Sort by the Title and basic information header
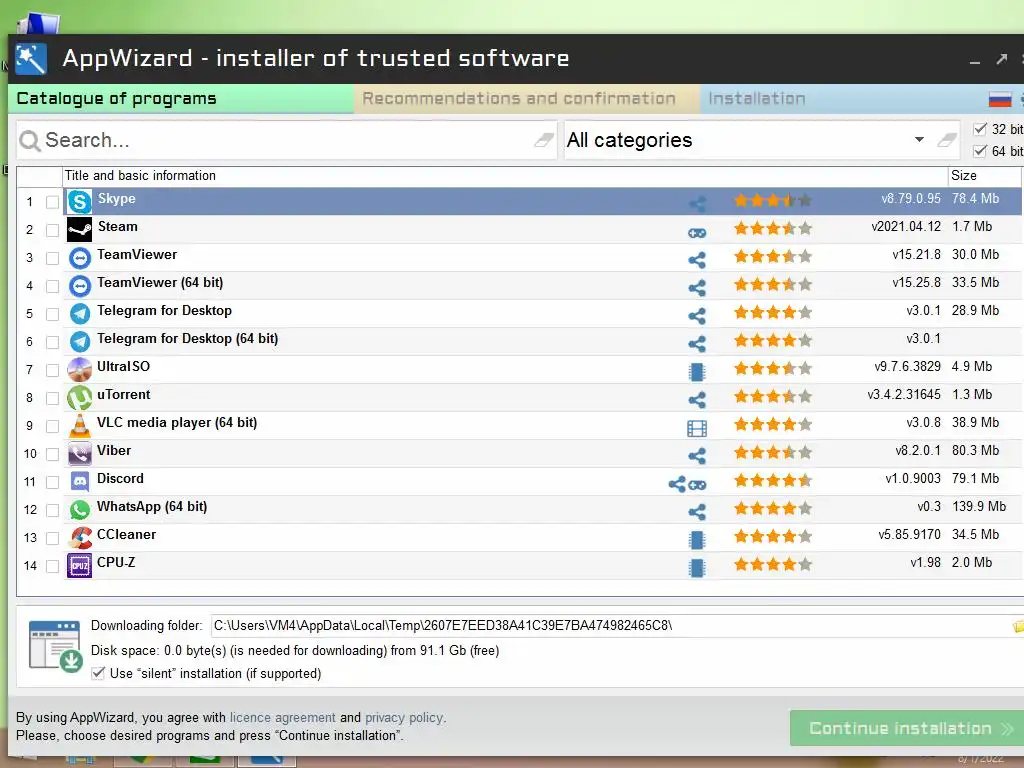1024x768 pixels. coord(505,176)
